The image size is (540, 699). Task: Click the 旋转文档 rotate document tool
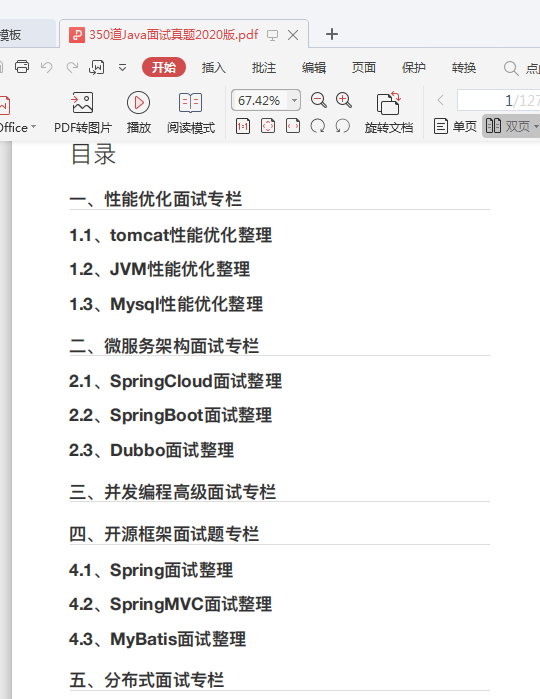click(388, 113)
